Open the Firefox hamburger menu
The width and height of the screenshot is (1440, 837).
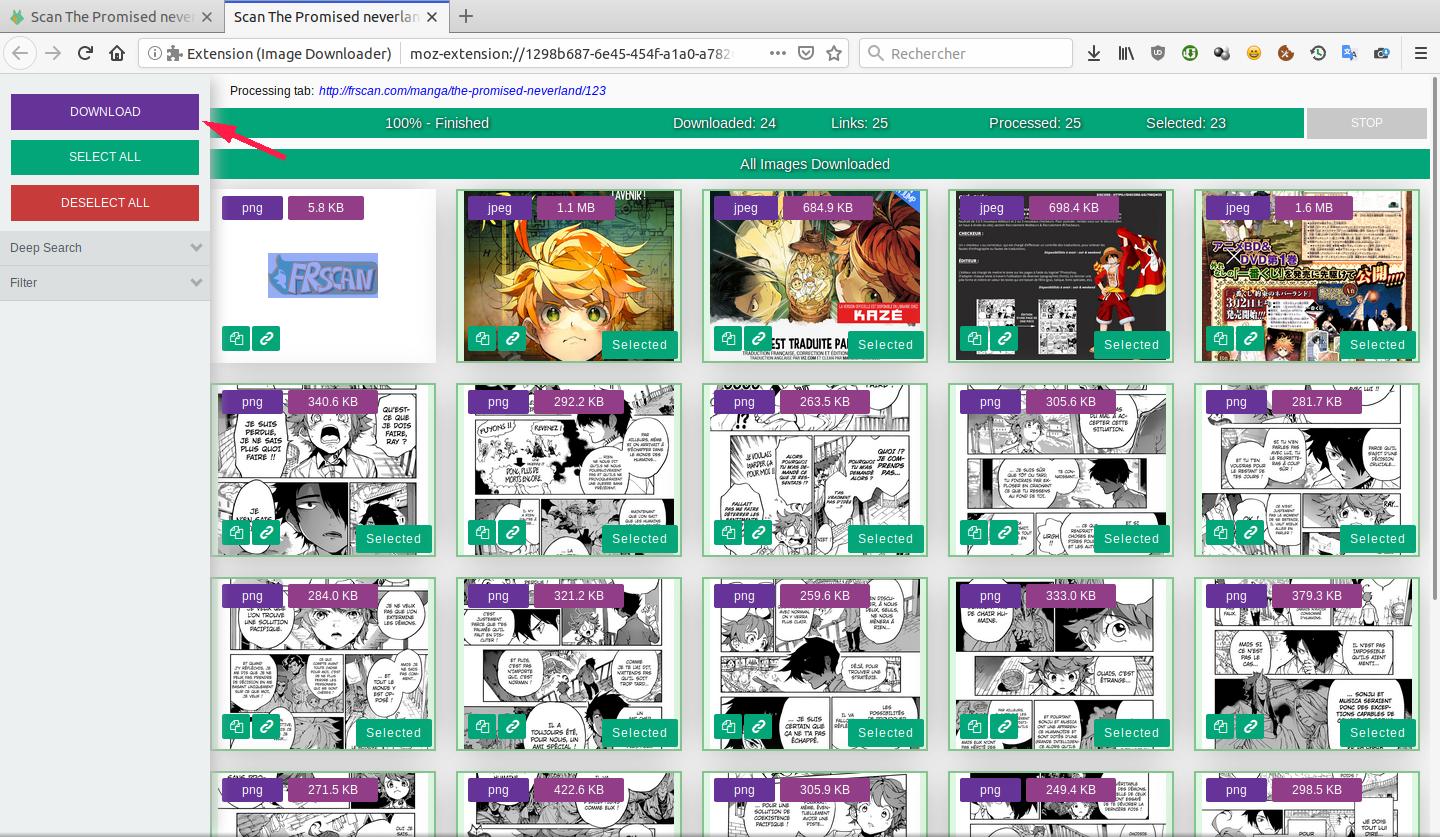click(1420, 53)
